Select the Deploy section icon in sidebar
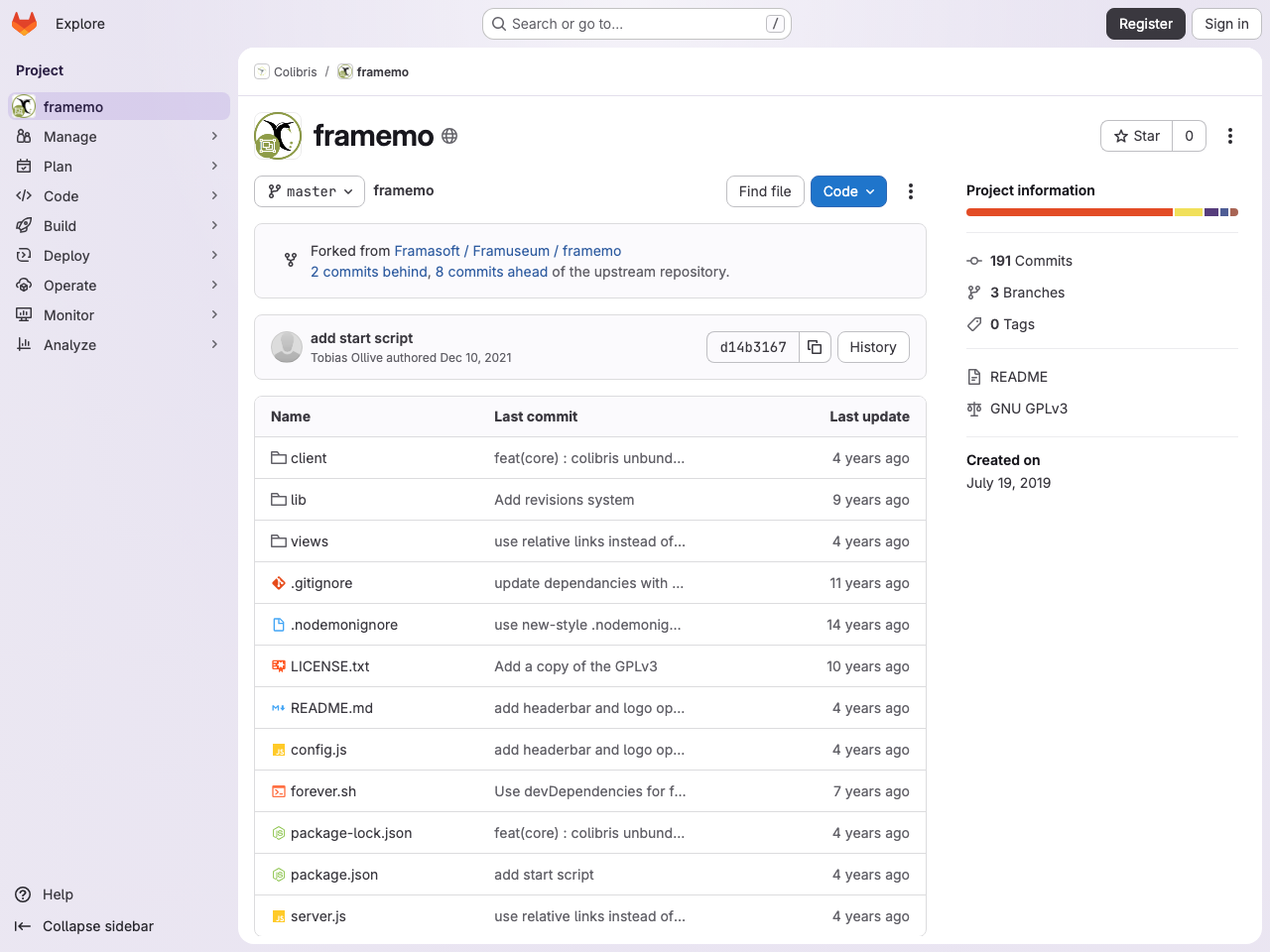Screen dimensions: 1270x952 click(x=22, y=255)
